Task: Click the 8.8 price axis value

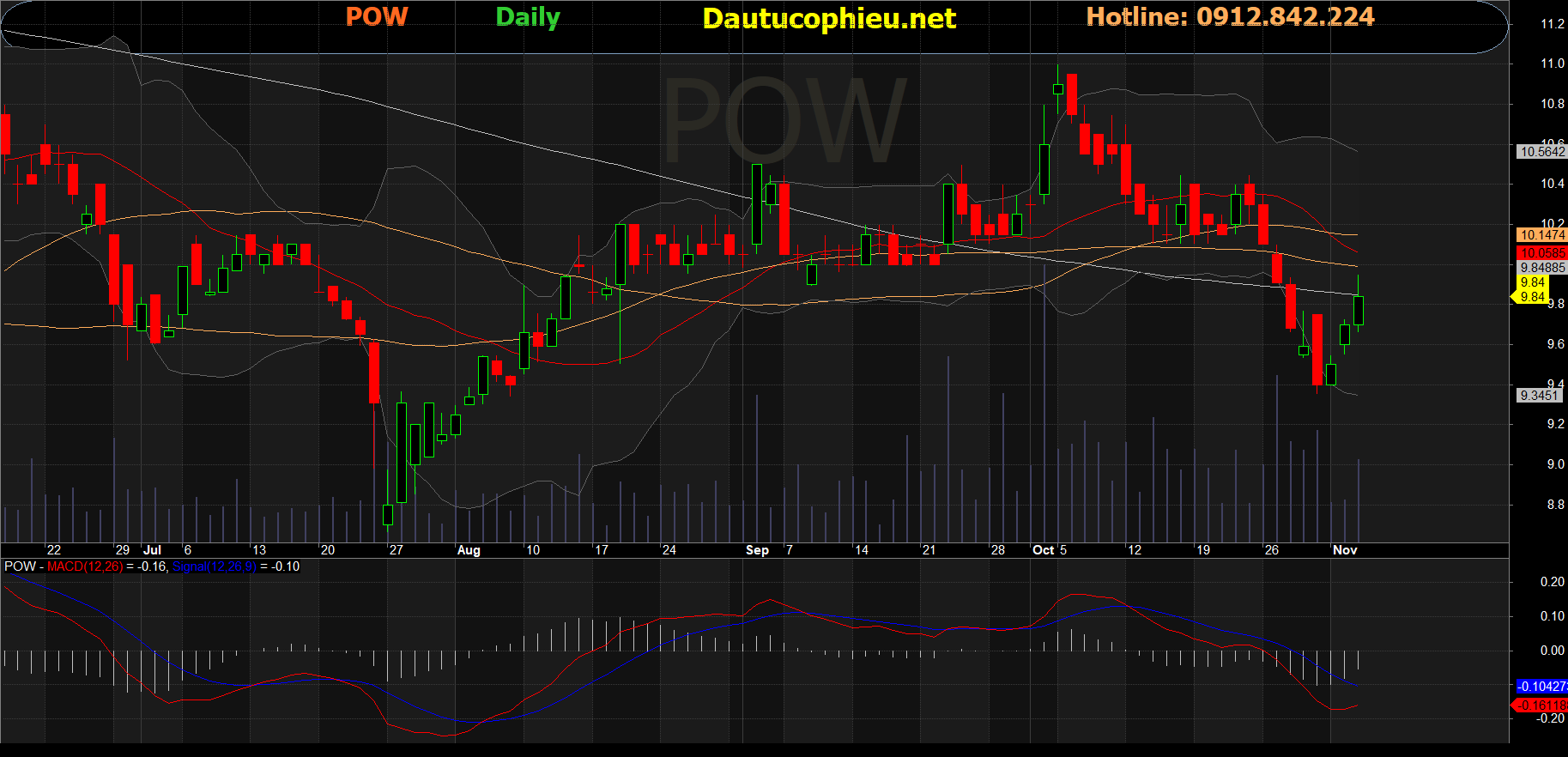Action: (1555, 505)
